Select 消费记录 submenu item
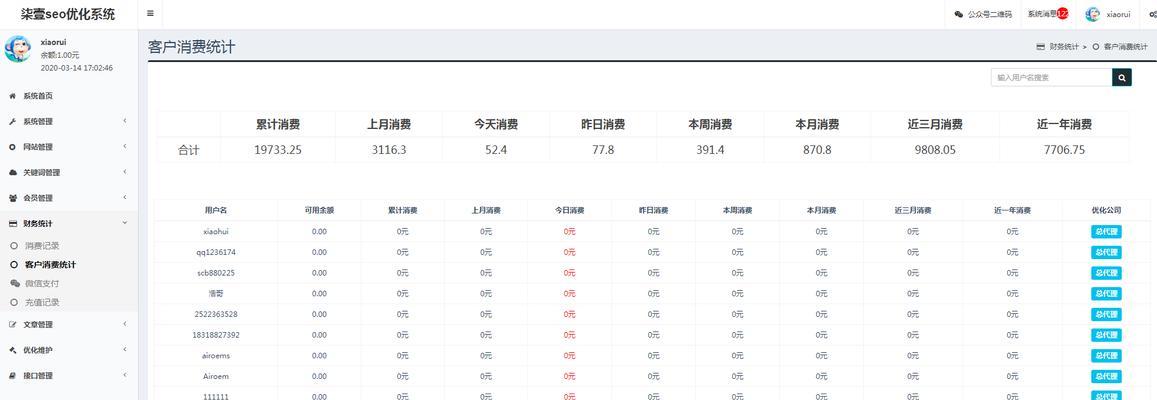Image resolution: width=1157 pixels, height=400 pixels. coord(42,246)
